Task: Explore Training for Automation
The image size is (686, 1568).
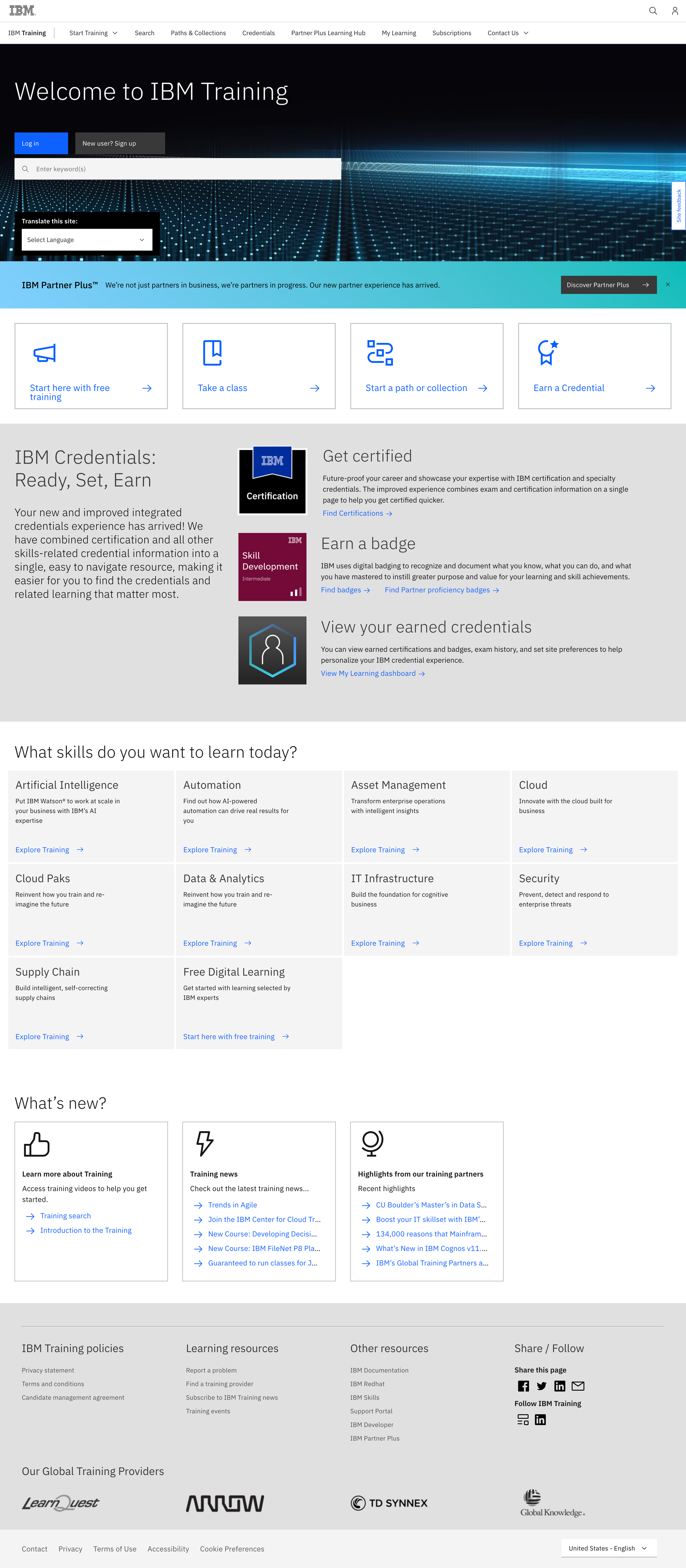Action: [217, 850]
